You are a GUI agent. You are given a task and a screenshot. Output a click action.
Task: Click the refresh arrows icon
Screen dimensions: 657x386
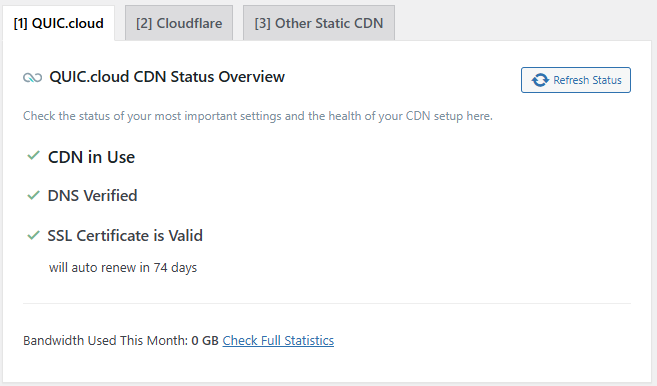click(x=540, y=80)
